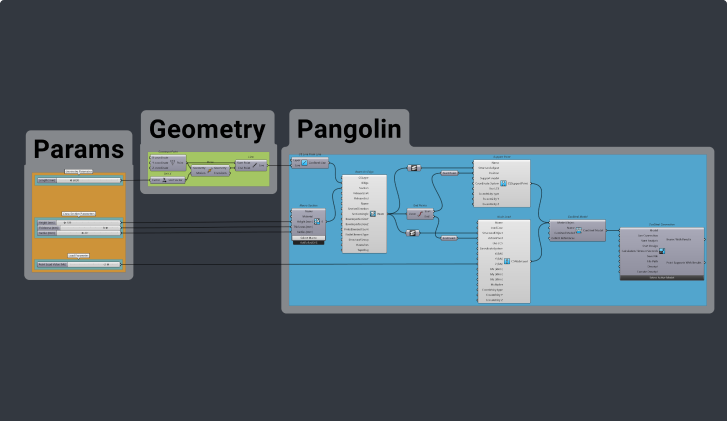The height and width of the screenshot is (421, 727).
Task: Click the Select Active Model button
Action: coord(660,276)
